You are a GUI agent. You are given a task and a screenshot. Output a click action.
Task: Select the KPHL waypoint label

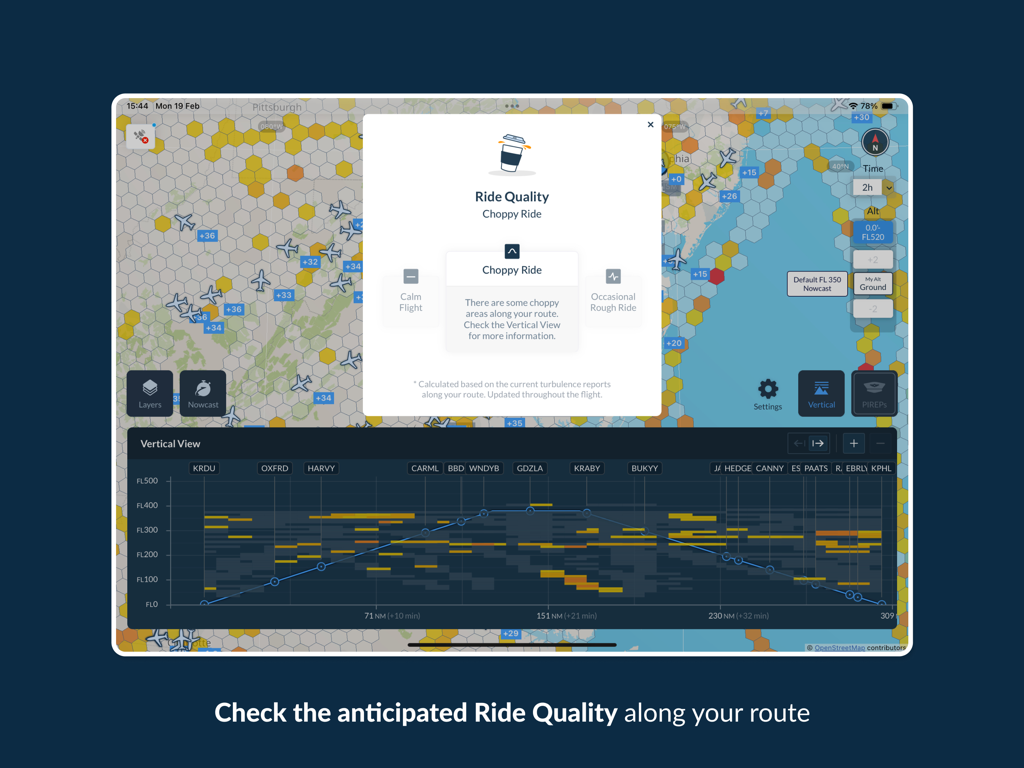[x=881, y=468]
